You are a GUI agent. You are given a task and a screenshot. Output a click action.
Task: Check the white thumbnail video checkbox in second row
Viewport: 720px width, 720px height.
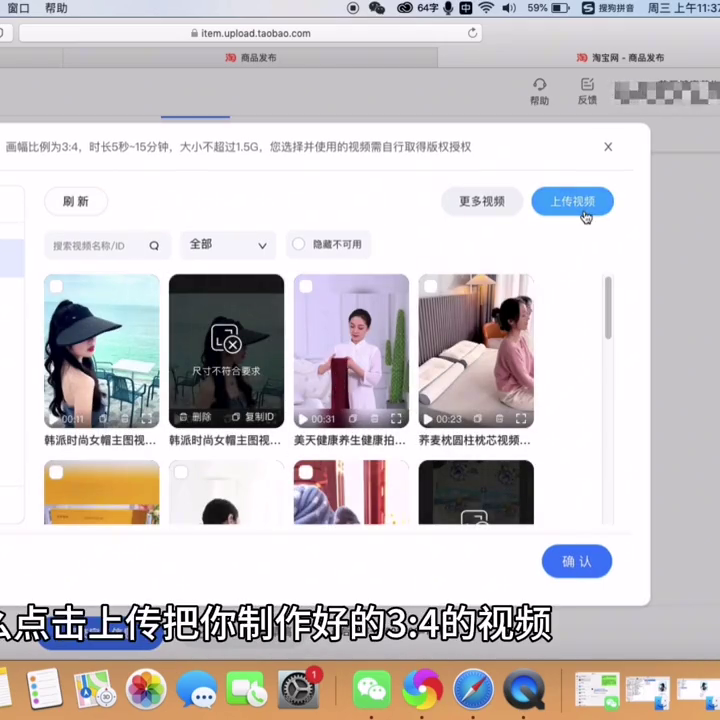click(181, 472)
